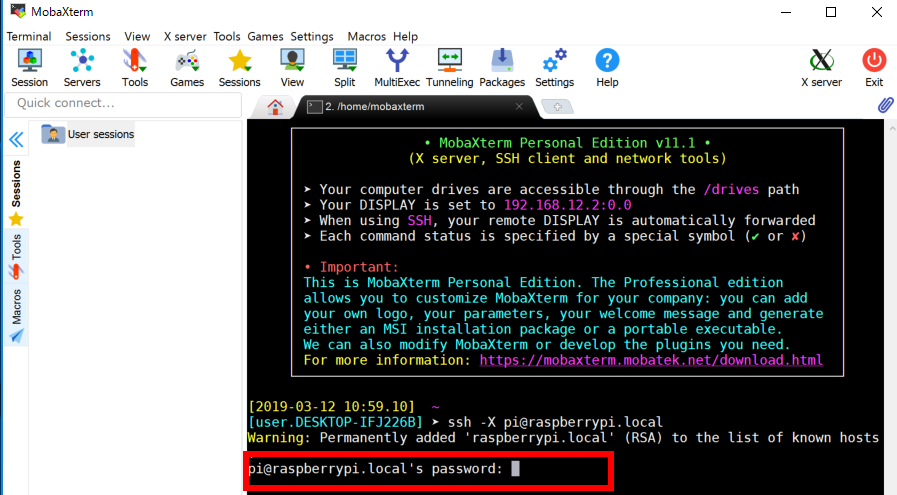The image size is (897, 495).
Task: Open the Tunneling toolbar icon
Action: coord(450,68)
